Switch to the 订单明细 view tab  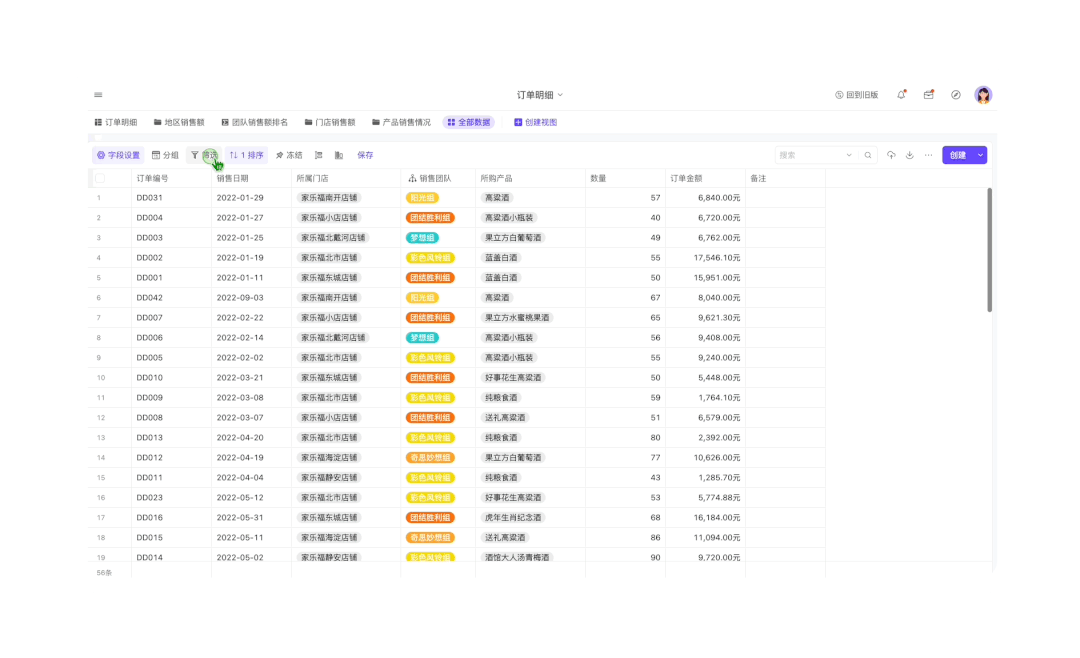tap(116, 123)
